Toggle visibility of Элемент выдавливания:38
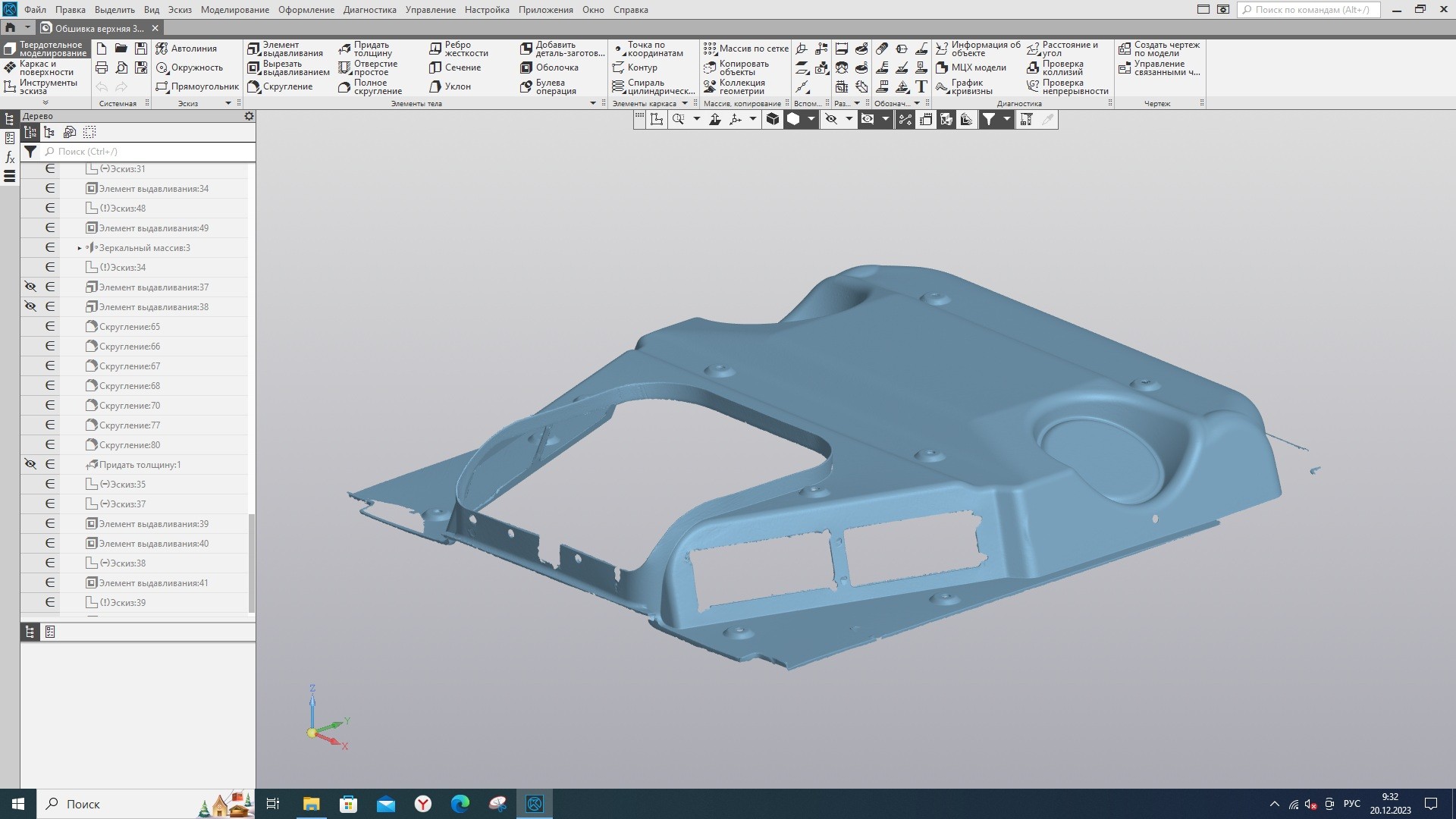 pyautogui.click(x=30, y=306)
